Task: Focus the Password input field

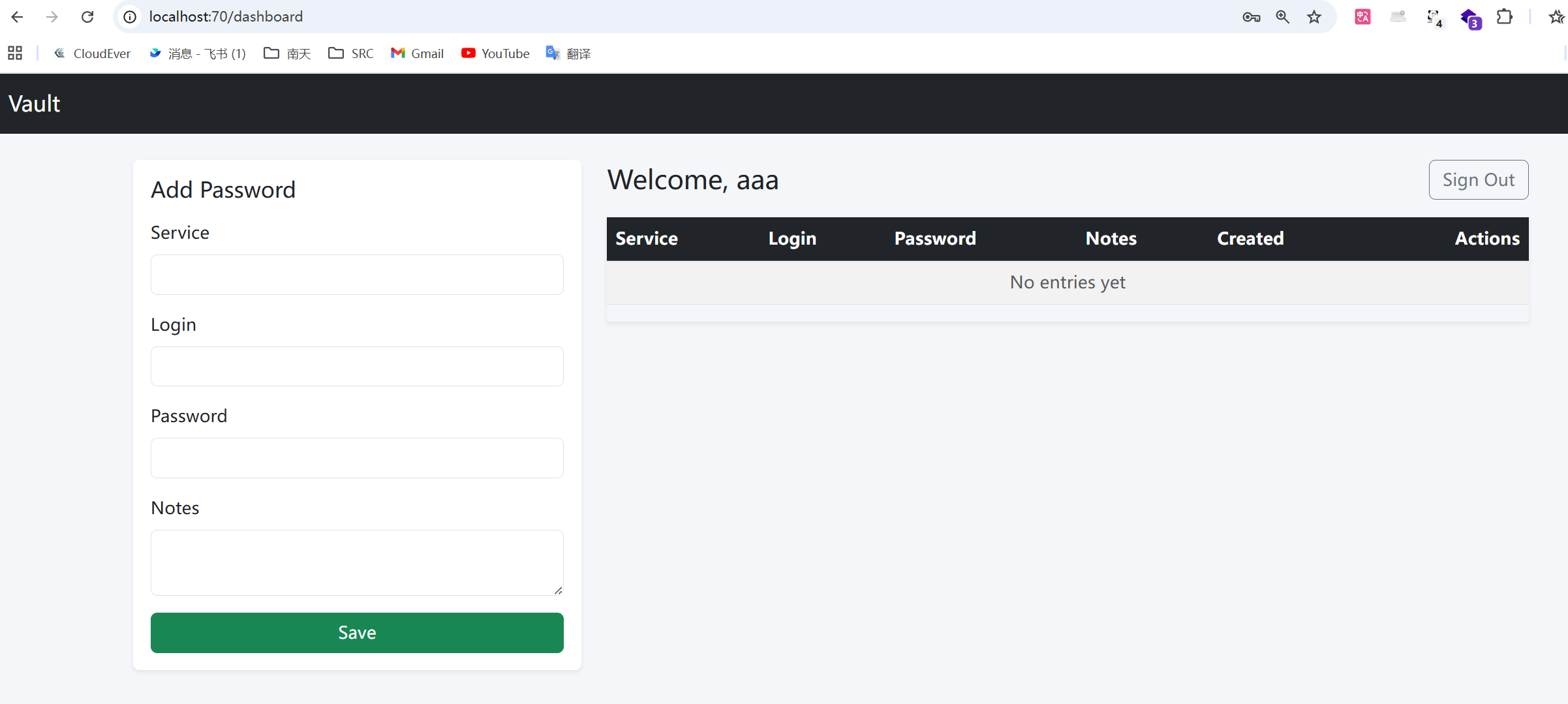Action: [357, 458]
